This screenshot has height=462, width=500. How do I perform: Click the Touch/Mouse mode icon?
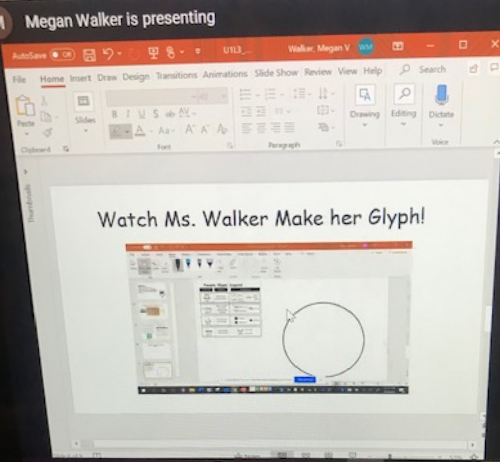point(171,52)
